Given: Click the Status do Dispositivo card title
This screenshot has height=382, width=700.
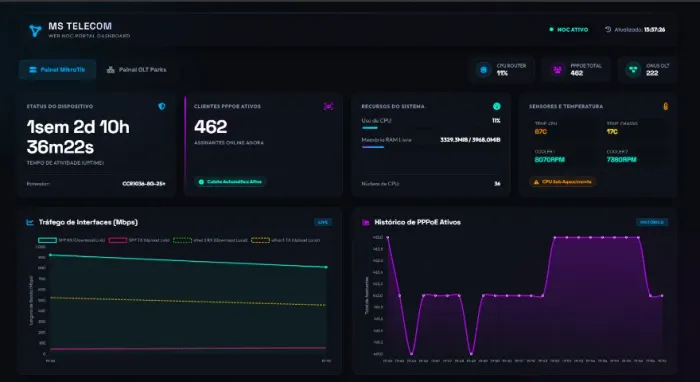Looking at the screenshot, I should point(60,106).
